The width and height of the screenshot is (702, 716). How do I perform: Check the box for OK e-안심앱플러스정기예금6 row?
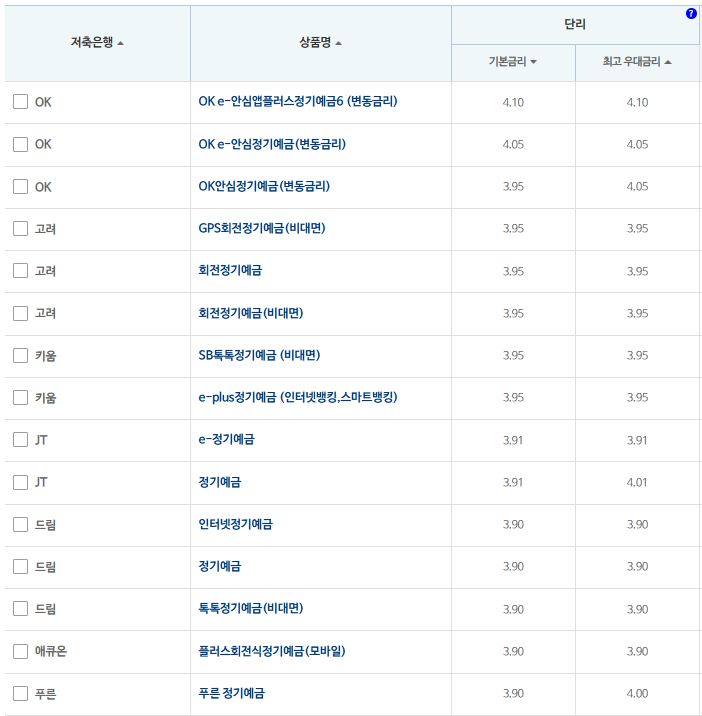tap(21, 101)
